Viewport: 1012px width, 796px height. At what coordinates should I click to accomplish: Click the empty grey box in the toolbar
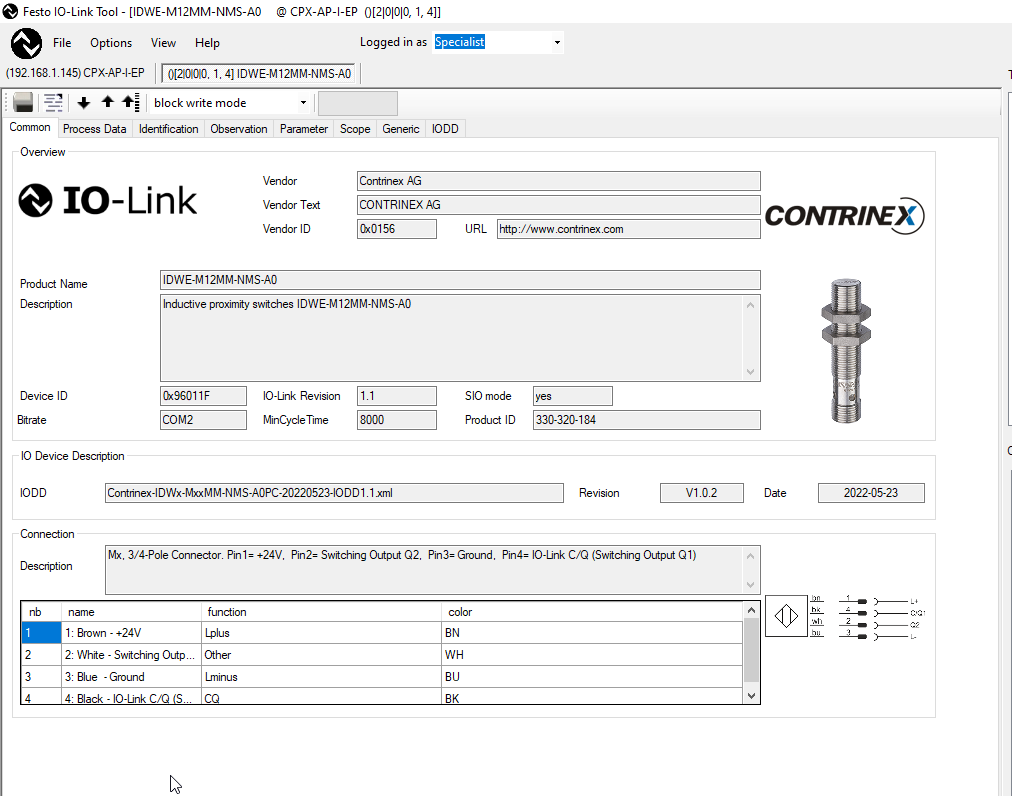pos(358,103)
